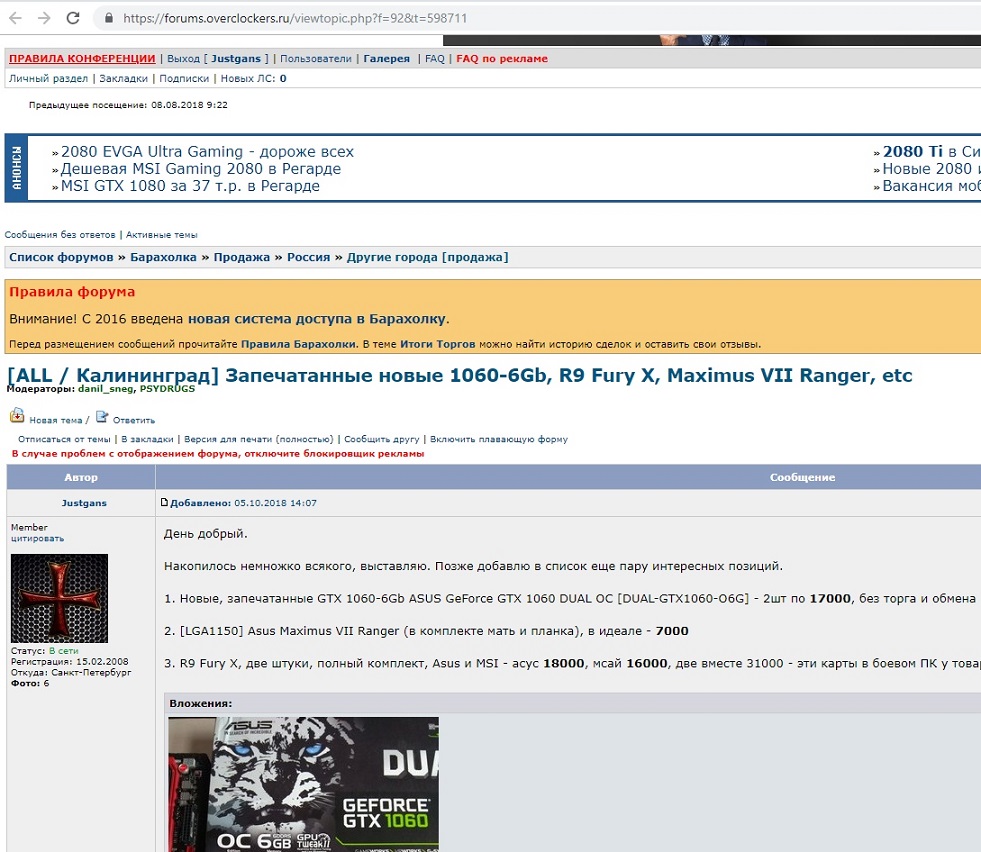
Task: Click В закладки link
Action: click(x=147, y=439)
